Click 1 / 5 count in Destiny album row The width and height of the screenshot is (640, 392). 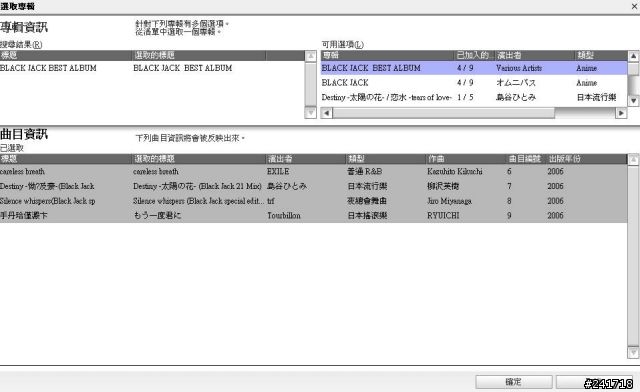(x=465, y=98)
